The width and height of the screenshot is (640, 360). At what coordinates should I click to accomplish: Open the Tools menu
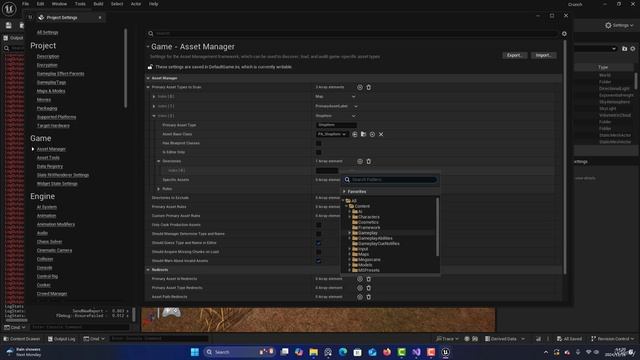80,4
